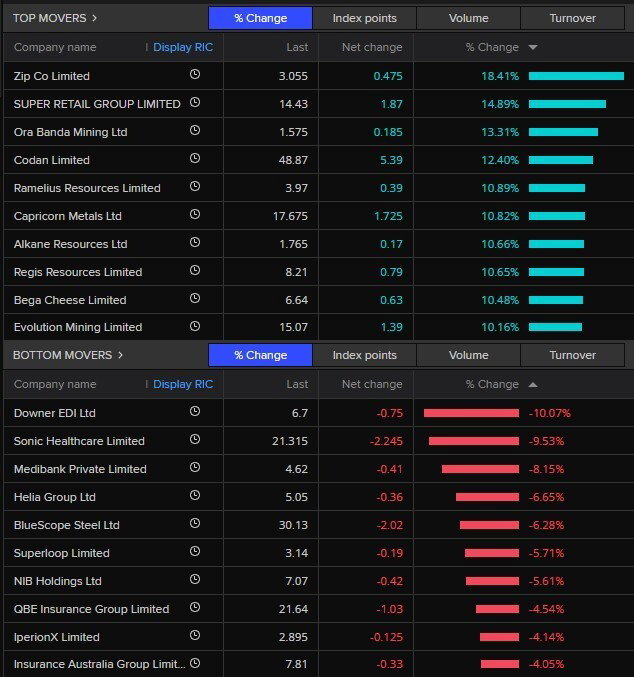Click clock icon beside QBE Insurance Group Limited

coord(195,607)
